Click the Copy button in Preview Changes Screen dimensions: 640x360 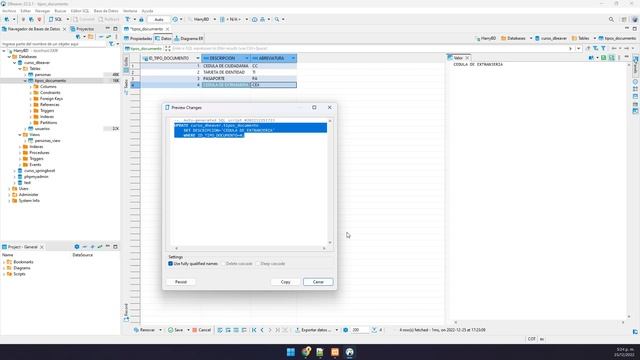click(285, 282)
